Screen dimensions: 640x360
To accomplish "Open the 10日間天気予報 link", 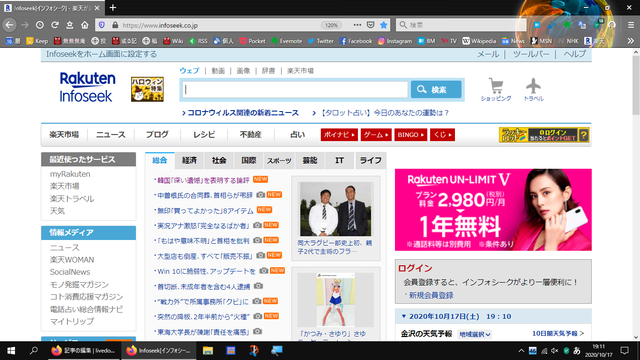I will (x=558, y=333).
